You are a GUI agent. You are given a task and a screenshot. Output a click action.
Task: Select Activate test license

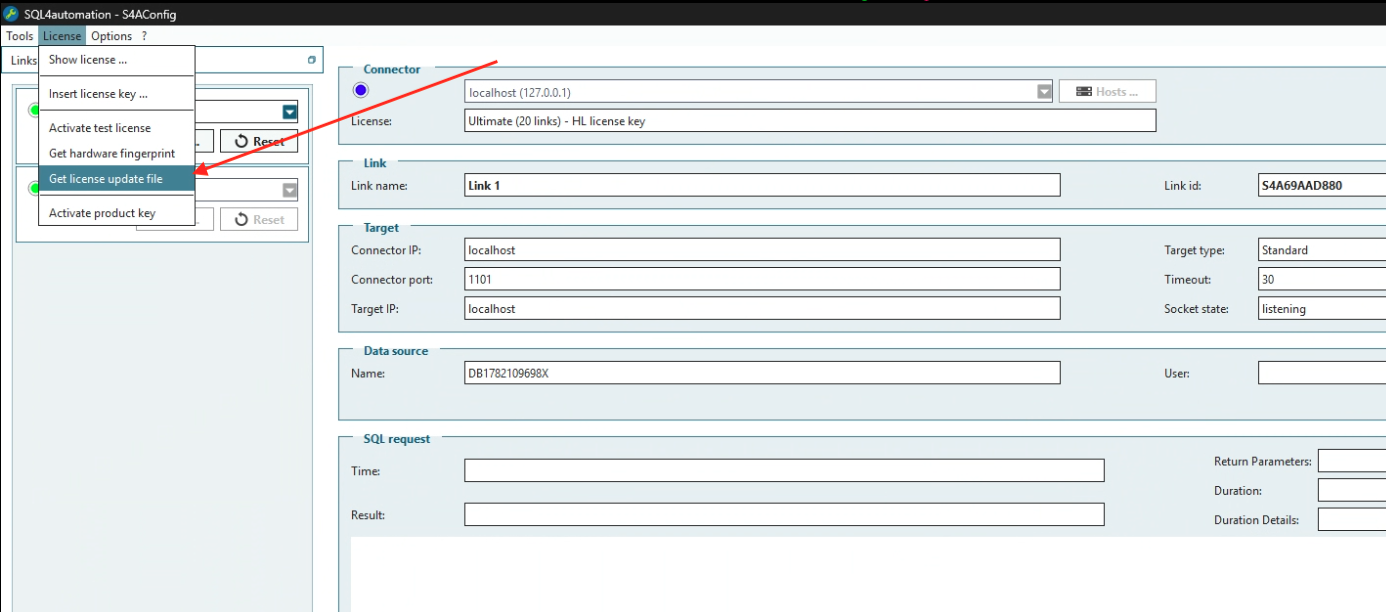[116, 128]
